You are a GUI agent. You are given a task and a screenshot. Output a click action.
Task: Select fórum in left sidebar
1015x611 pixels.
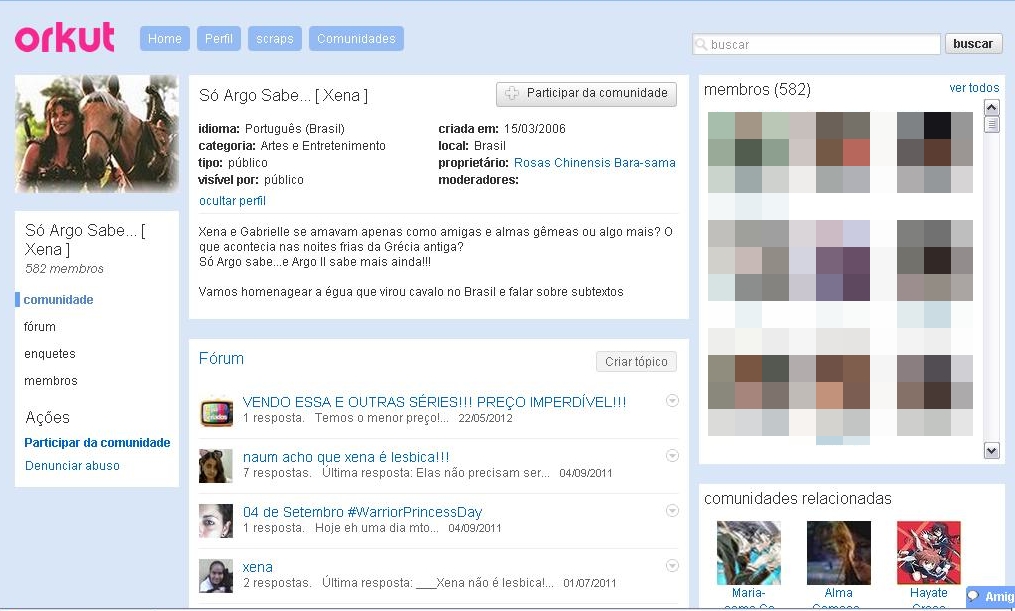[x=39, y=327]
